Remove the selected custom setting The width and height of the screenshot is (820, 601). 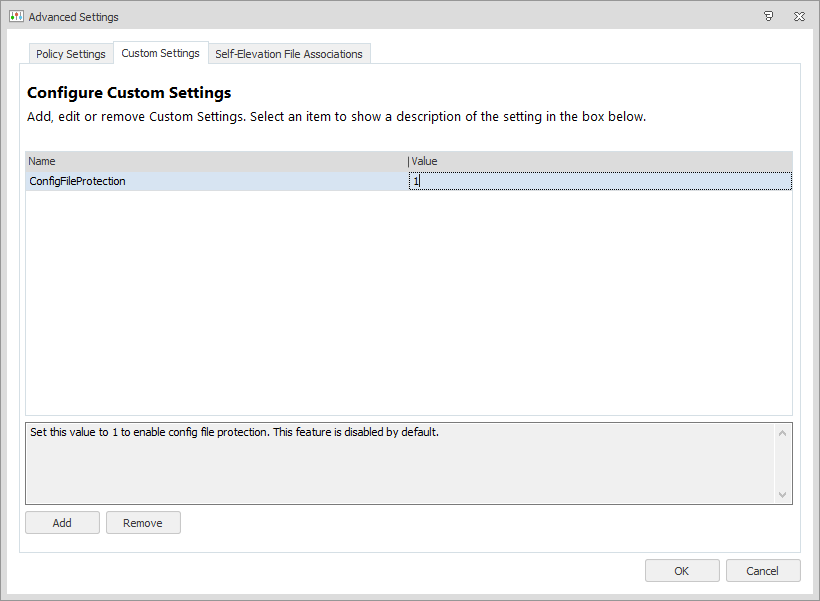click(143, 523)
